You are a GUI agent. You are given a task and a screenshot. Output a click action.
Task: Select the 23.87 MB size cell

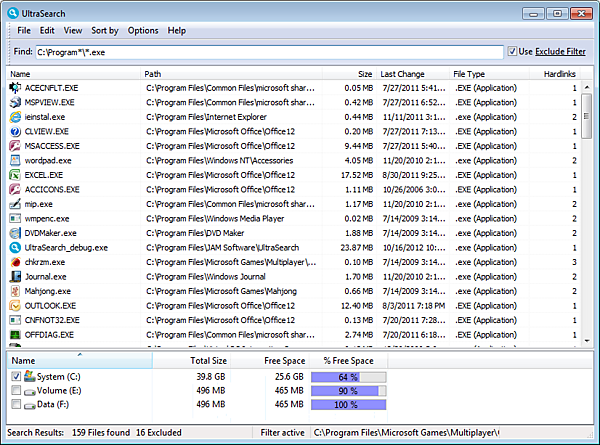coord(357,248)
